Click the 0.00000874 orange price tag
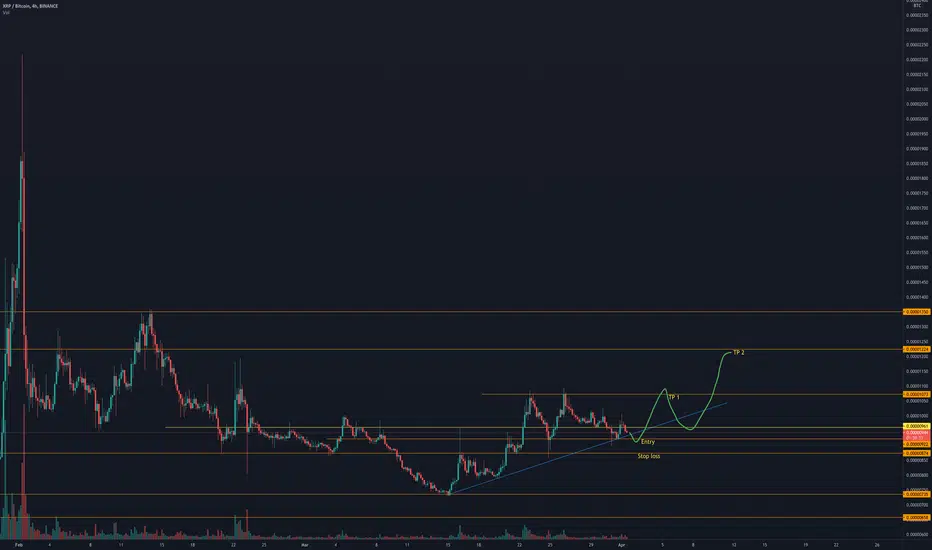932x550 pixels. pos(917,453)
